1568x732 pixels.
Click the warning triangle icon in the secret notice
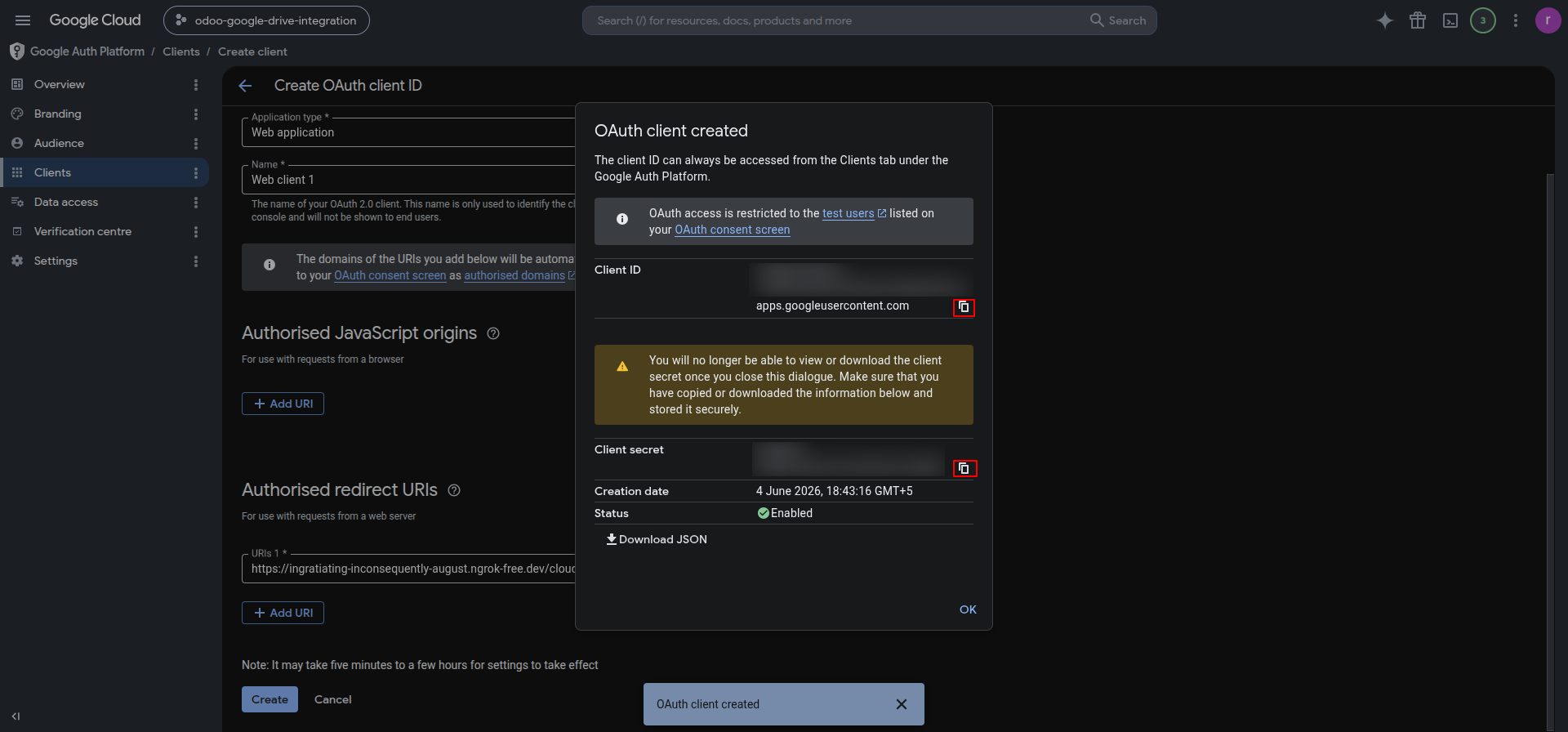tap(622, 367)
